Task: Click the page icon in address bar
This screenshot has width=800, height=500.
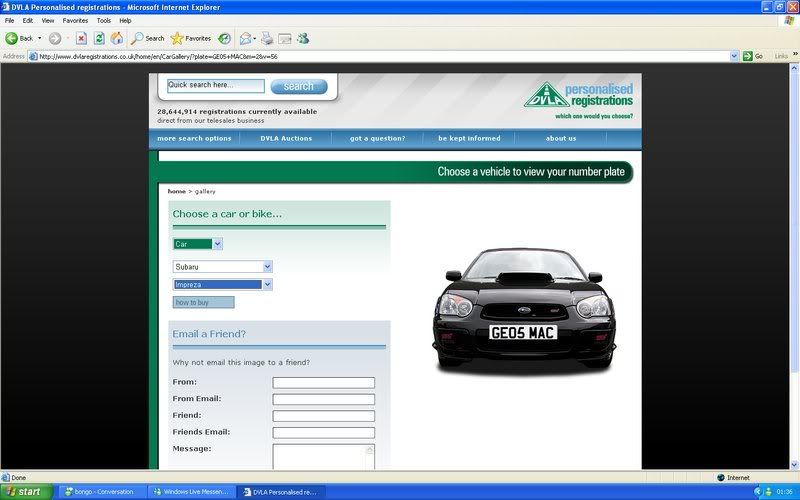Action: point(33,56)
